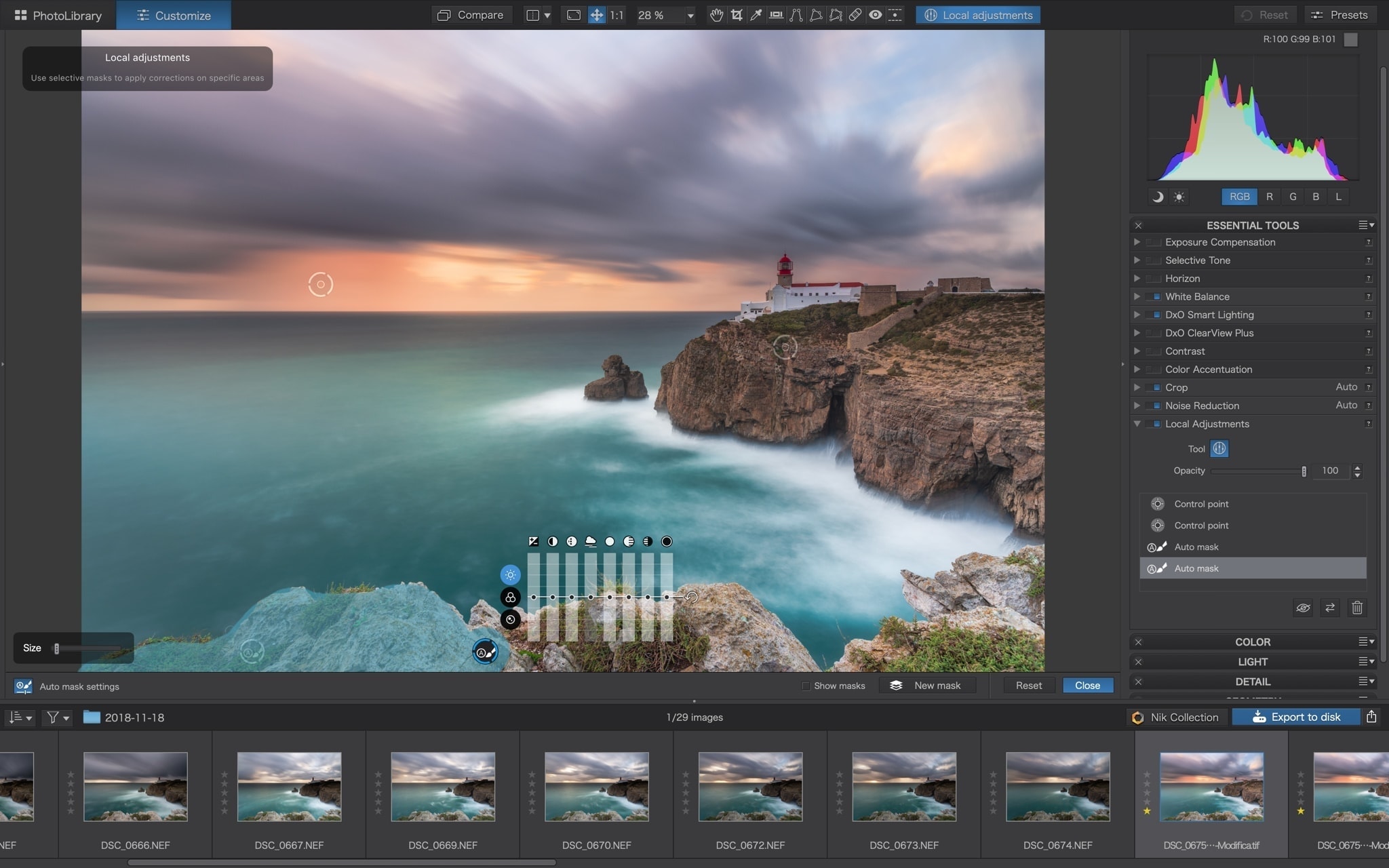Activate the Repair bandage tool
Screen dimensions: 1389x868
pos(856,15)
